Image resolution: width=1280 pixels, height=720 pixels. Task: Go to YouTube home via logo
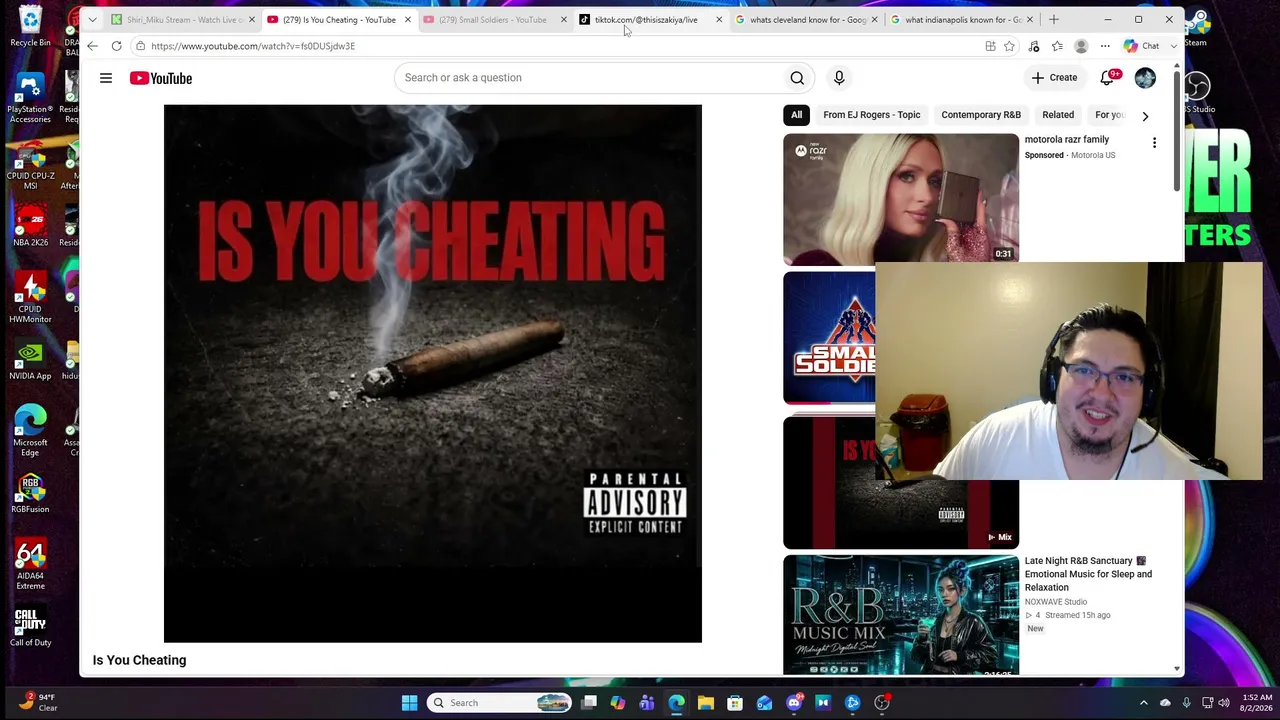pyautogui.click(x=161, y=78)
